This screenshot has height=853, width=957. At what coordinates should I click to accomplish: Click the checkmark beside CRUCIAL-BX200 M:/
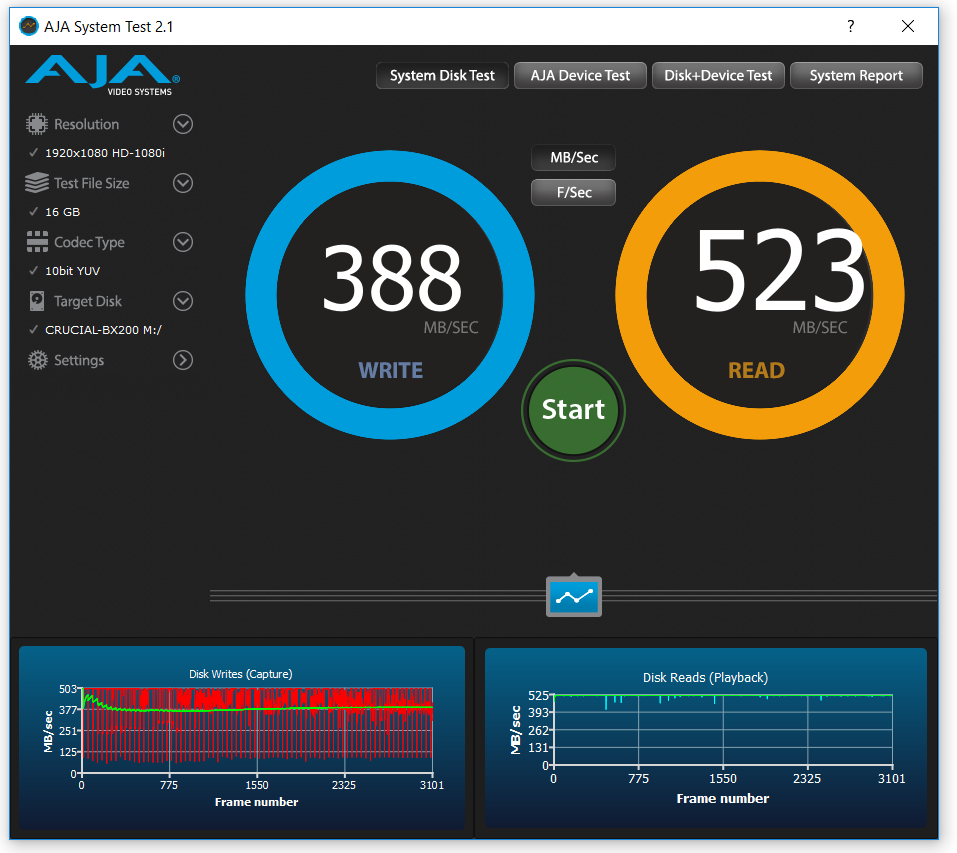click(34, 329)
